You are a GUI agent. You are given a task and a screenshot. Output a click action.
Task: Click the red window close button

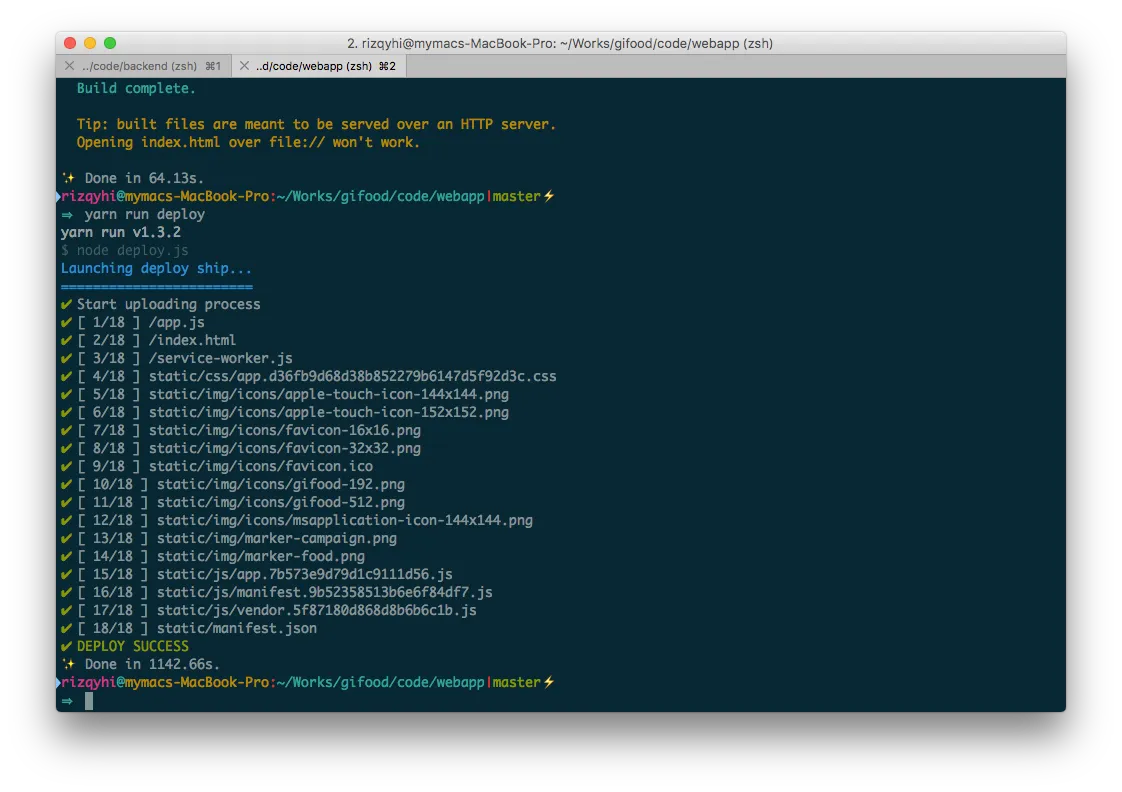70,43
